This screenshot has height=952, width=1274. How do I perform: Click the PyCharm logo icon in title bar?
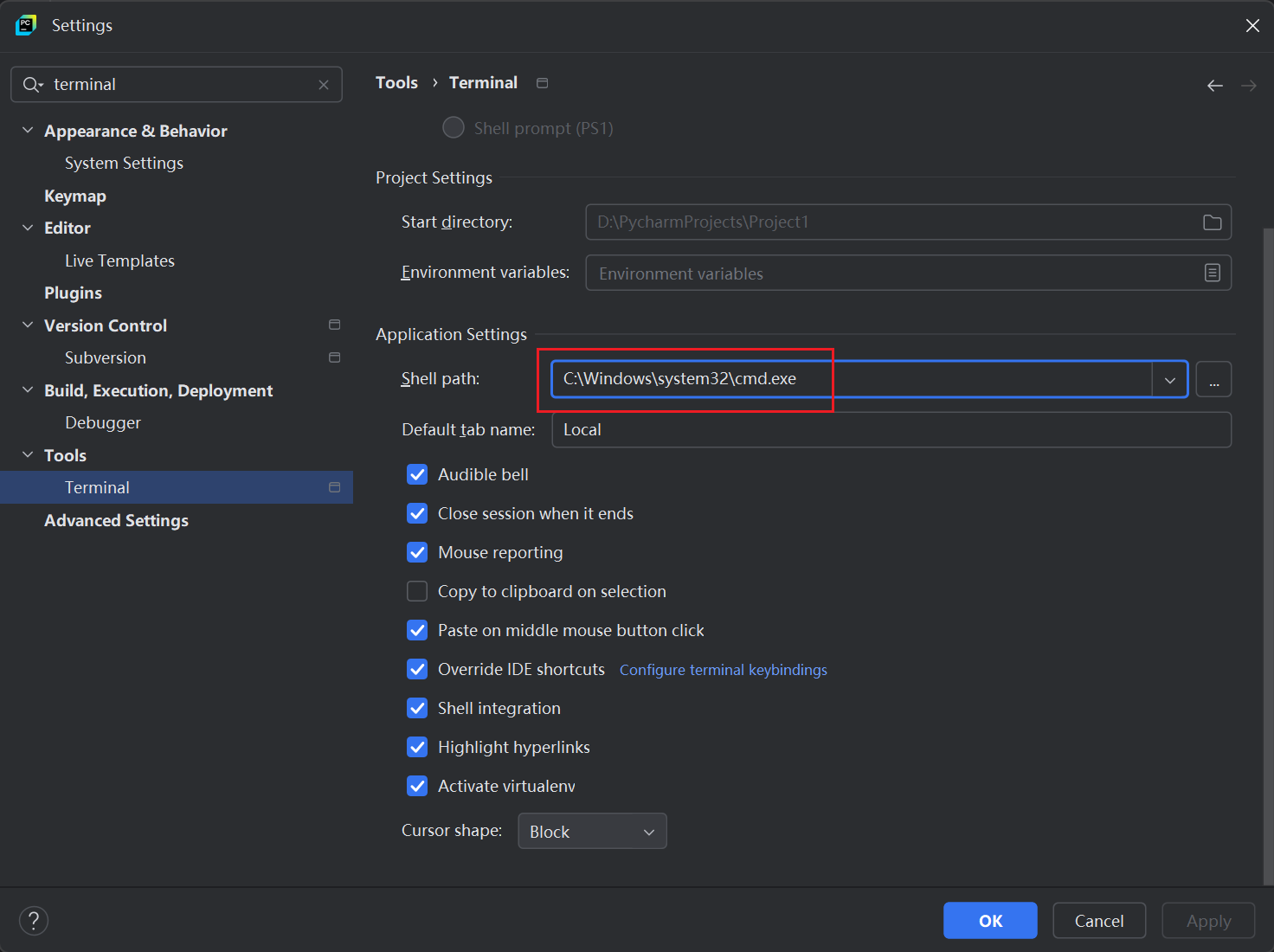click(26, 25)
